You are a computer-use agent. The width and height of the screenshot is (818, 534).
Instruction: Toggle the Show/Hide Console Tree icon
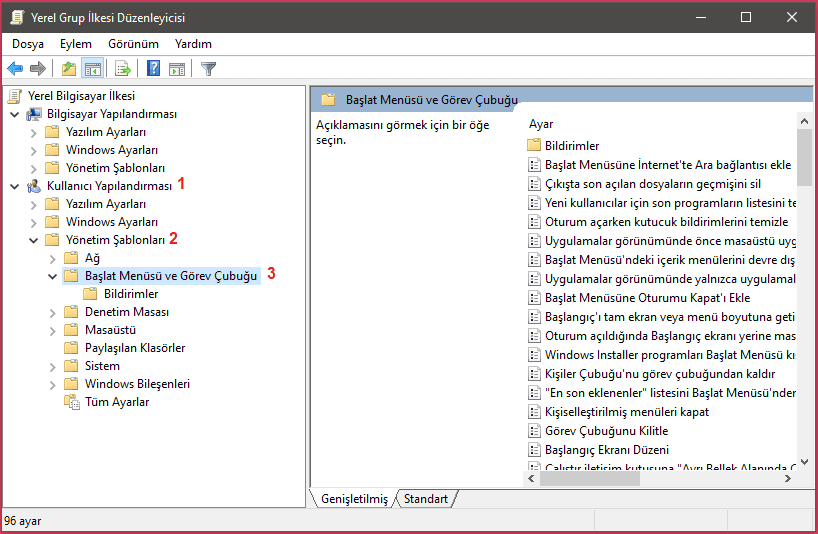[92, 68]
